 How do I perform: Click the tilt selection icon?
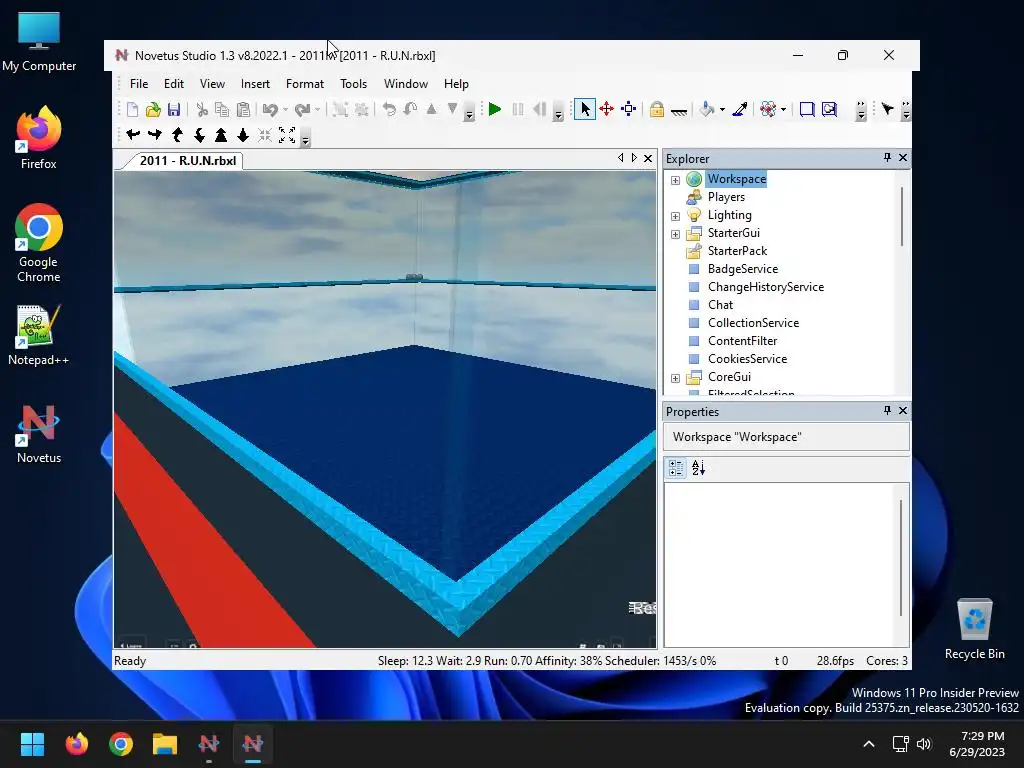coord(410,110)
